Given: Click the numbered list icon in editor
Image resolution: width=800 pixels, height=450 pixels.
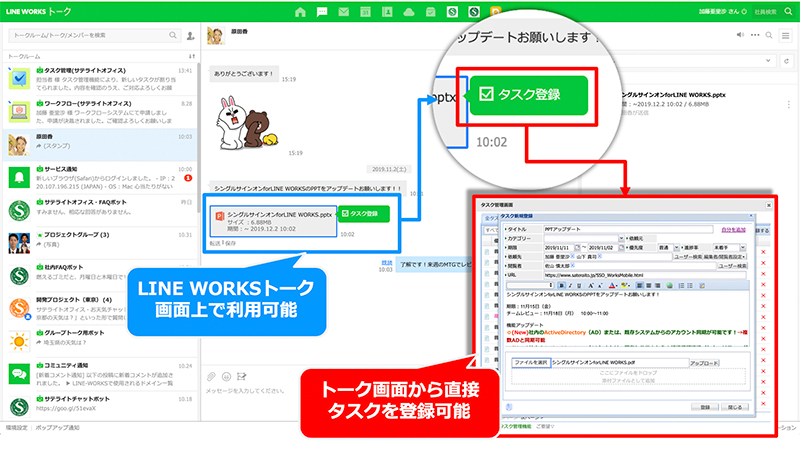Looking at the screenshot, I should (x=682, y=285).
